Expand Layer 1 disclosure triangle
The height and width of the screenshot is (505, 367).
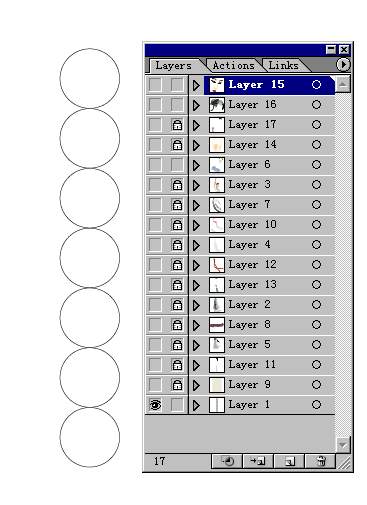pos(196,405)
